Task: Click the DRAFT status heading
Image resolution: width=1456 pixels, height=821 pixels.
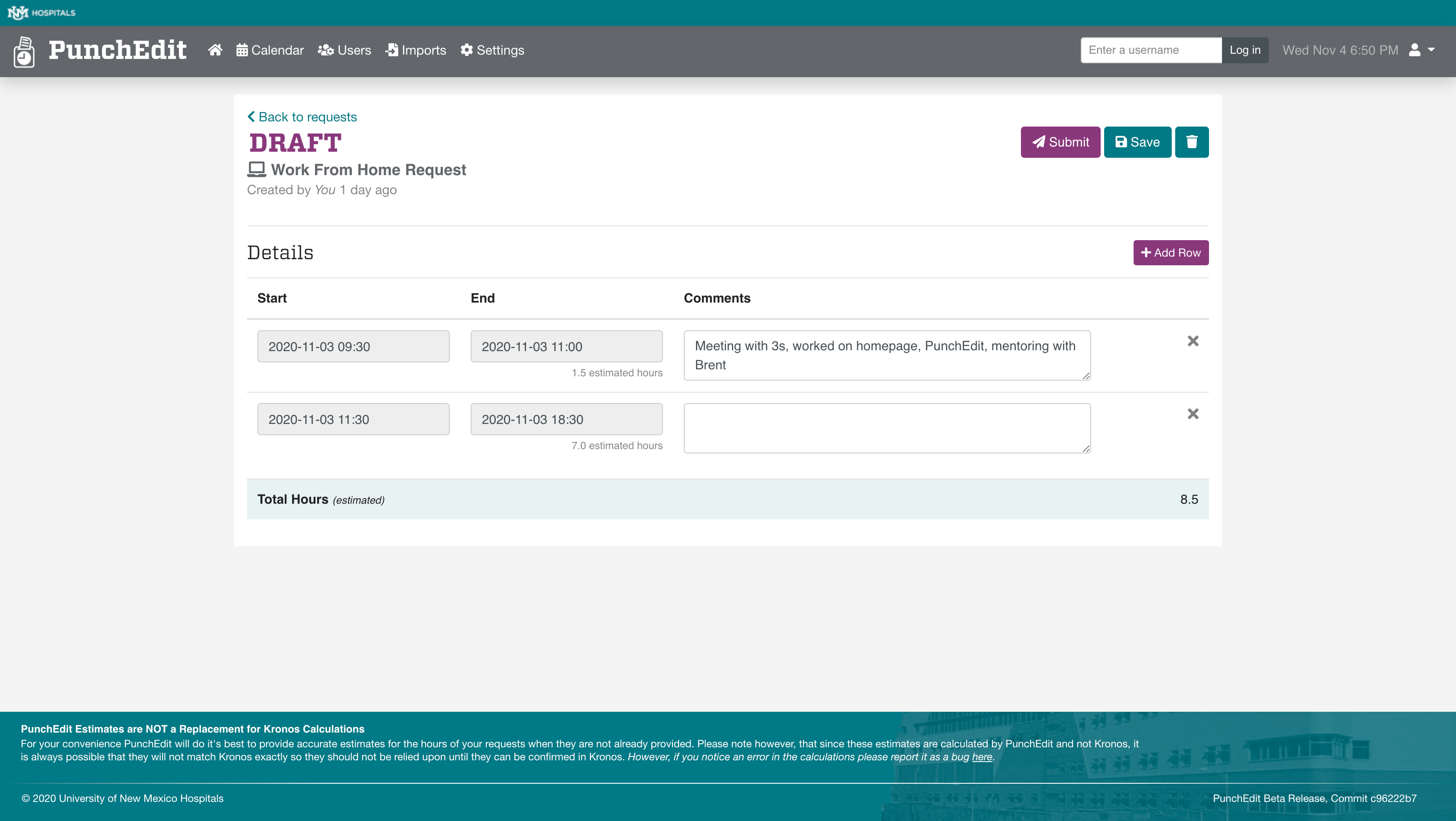Action: coord(295,143)
